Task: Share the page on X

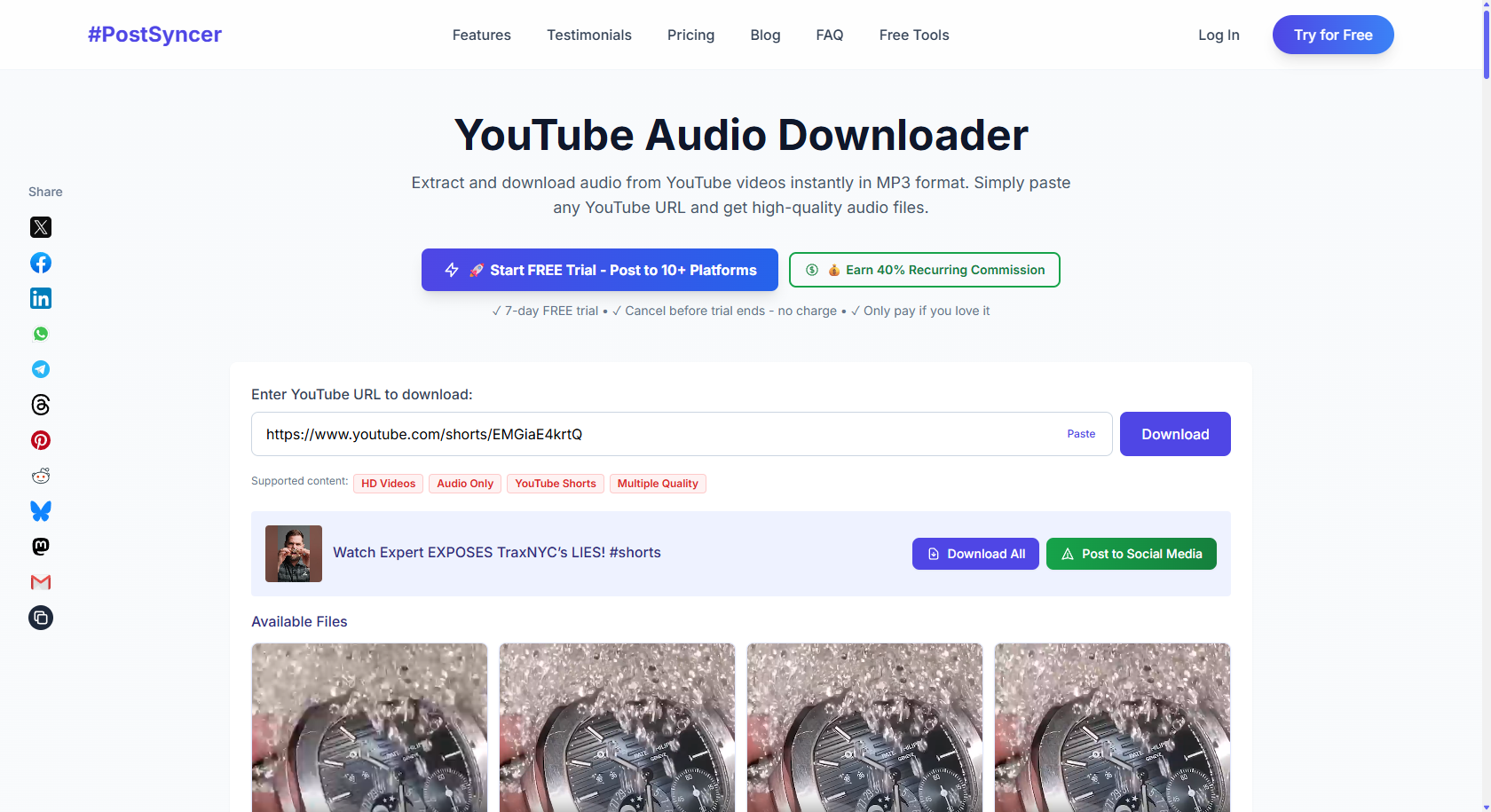Action: pyautogui.click(x=40, y=227)
